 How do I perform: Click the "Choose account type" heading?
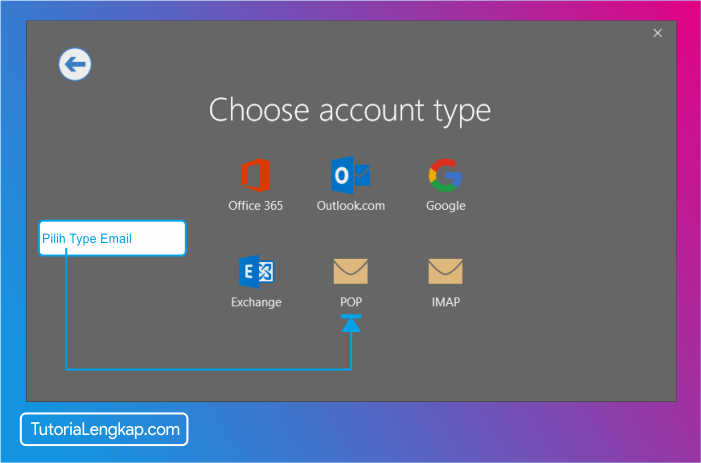tap(350, 110)
